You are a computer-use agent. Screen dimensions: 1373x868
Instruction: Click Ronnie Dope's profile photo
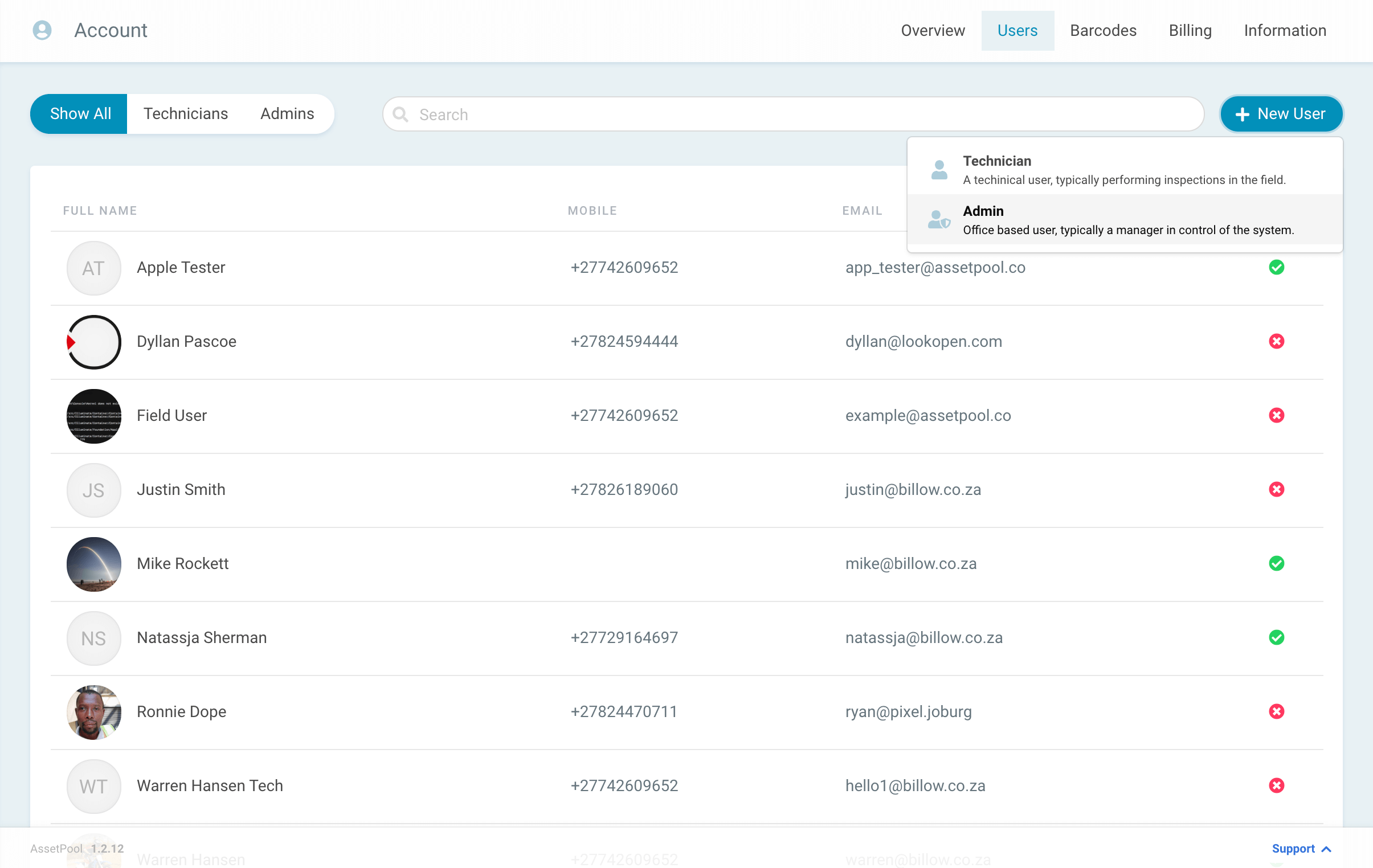coord(93,713)
